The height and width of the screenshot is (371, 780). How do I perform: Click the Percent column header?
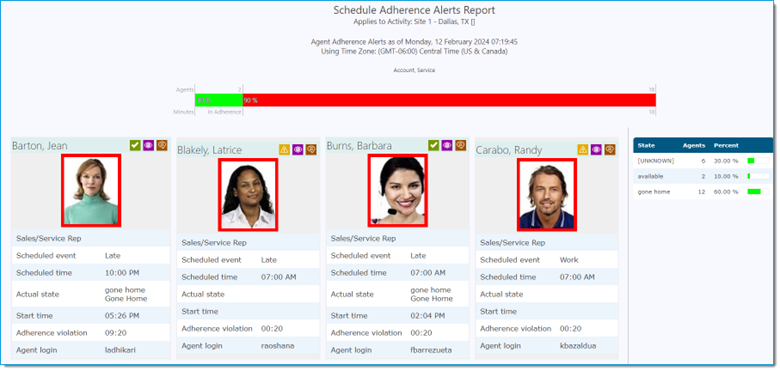726,146
